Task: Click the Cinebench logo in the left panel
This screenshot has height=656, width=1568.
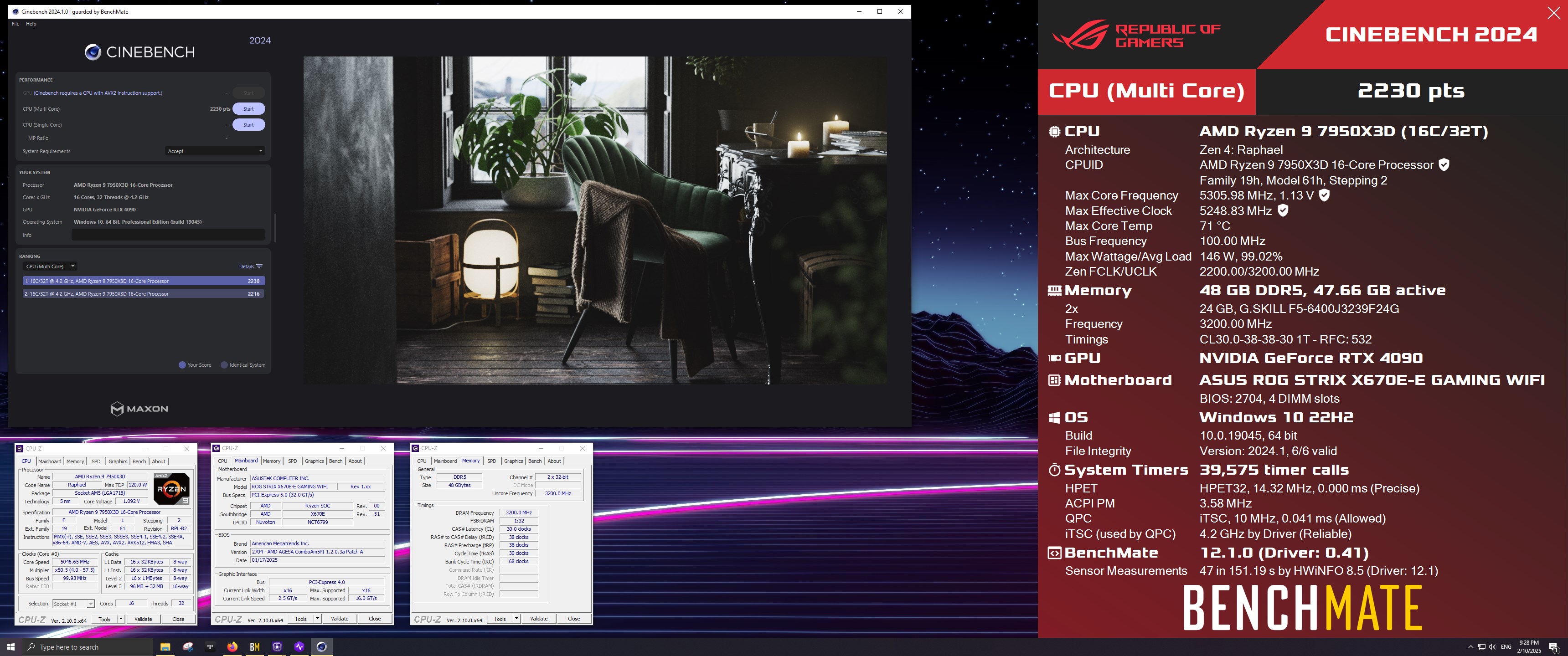Action: click(x=139, y=52)
